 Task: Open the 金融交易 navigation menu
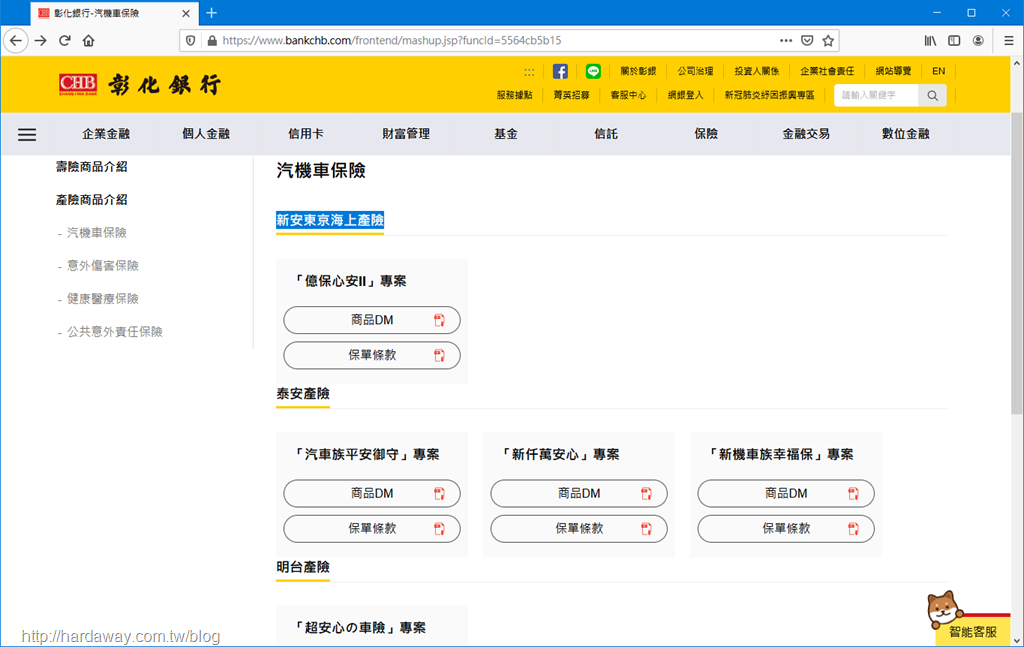tap(806, 134)
